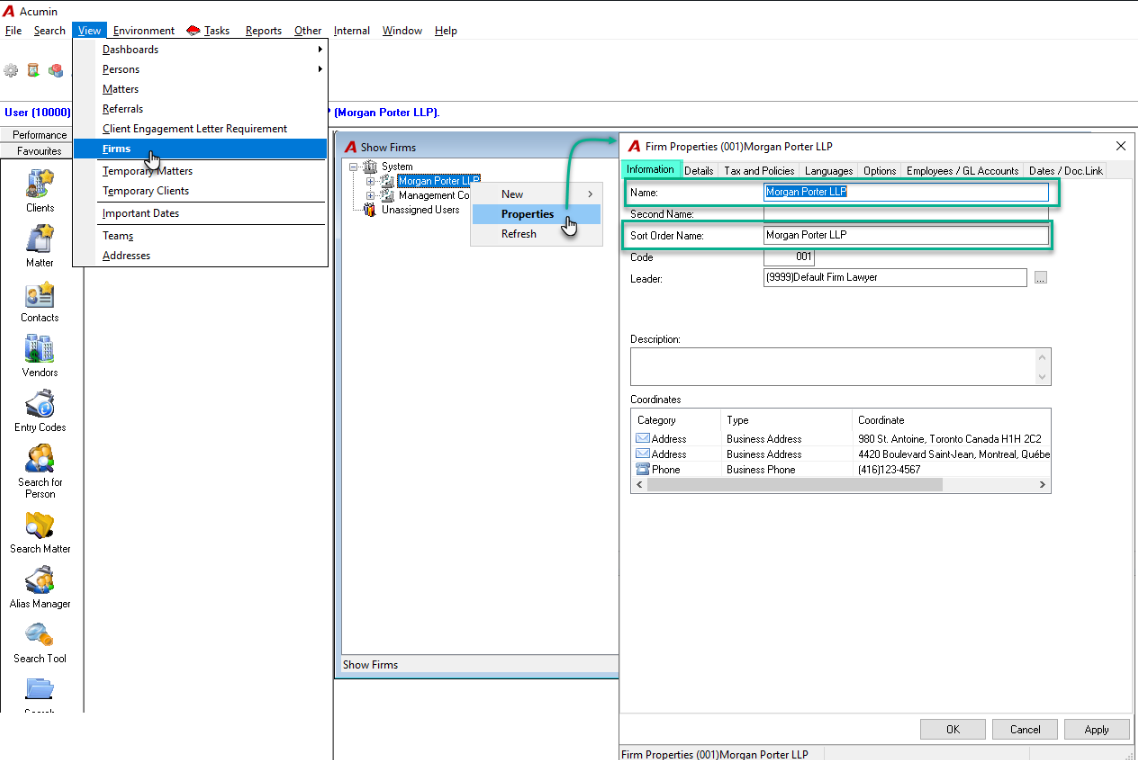Switch to the Details tab

[x=699, y=171]
